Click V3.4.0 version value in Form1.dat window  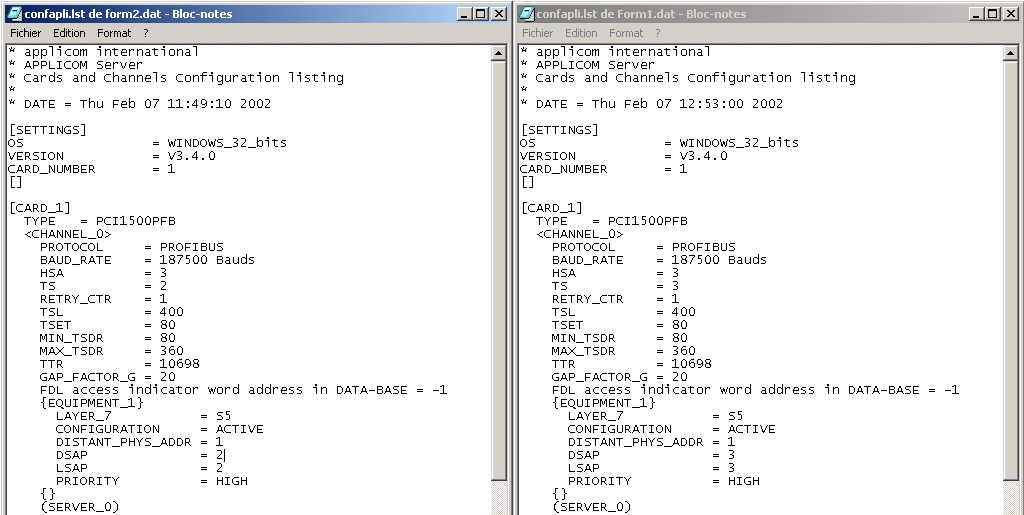(x=703, y=156)
